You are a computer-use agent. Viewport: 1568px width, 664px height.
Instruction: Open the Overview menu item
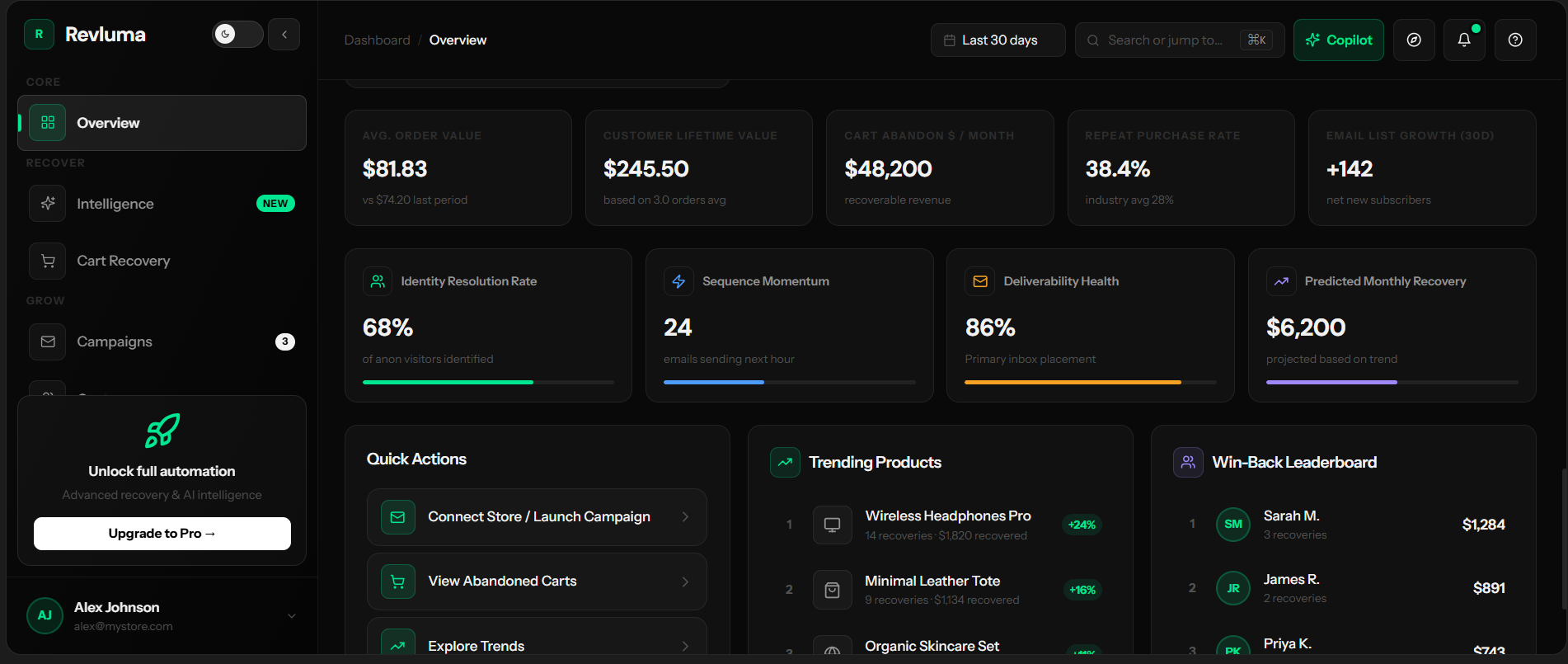tap(162, 123)
